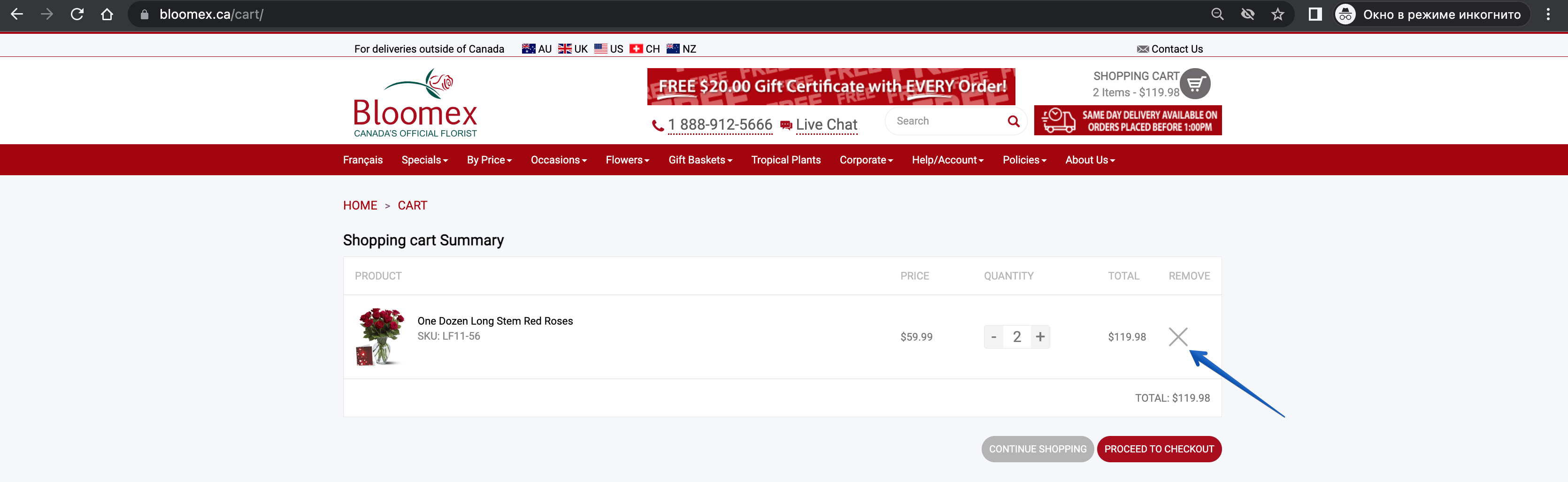Expand the Policies menu
1568x482 pixels.
coord(1024,160)
